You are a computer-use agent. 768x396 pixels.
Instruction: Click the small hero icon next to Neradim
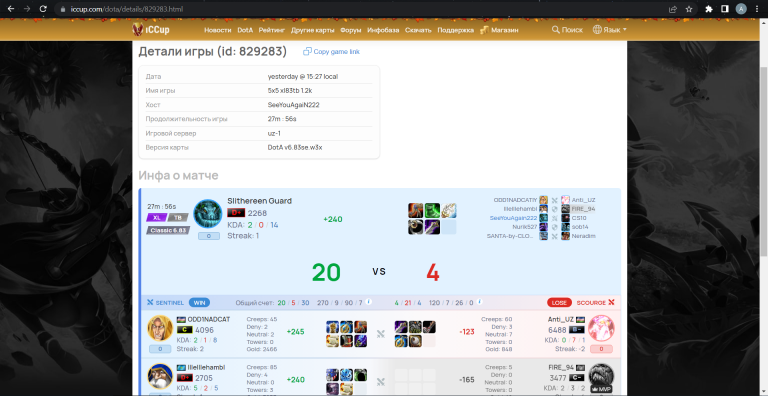pyautogui.click(x=565, y=236)
